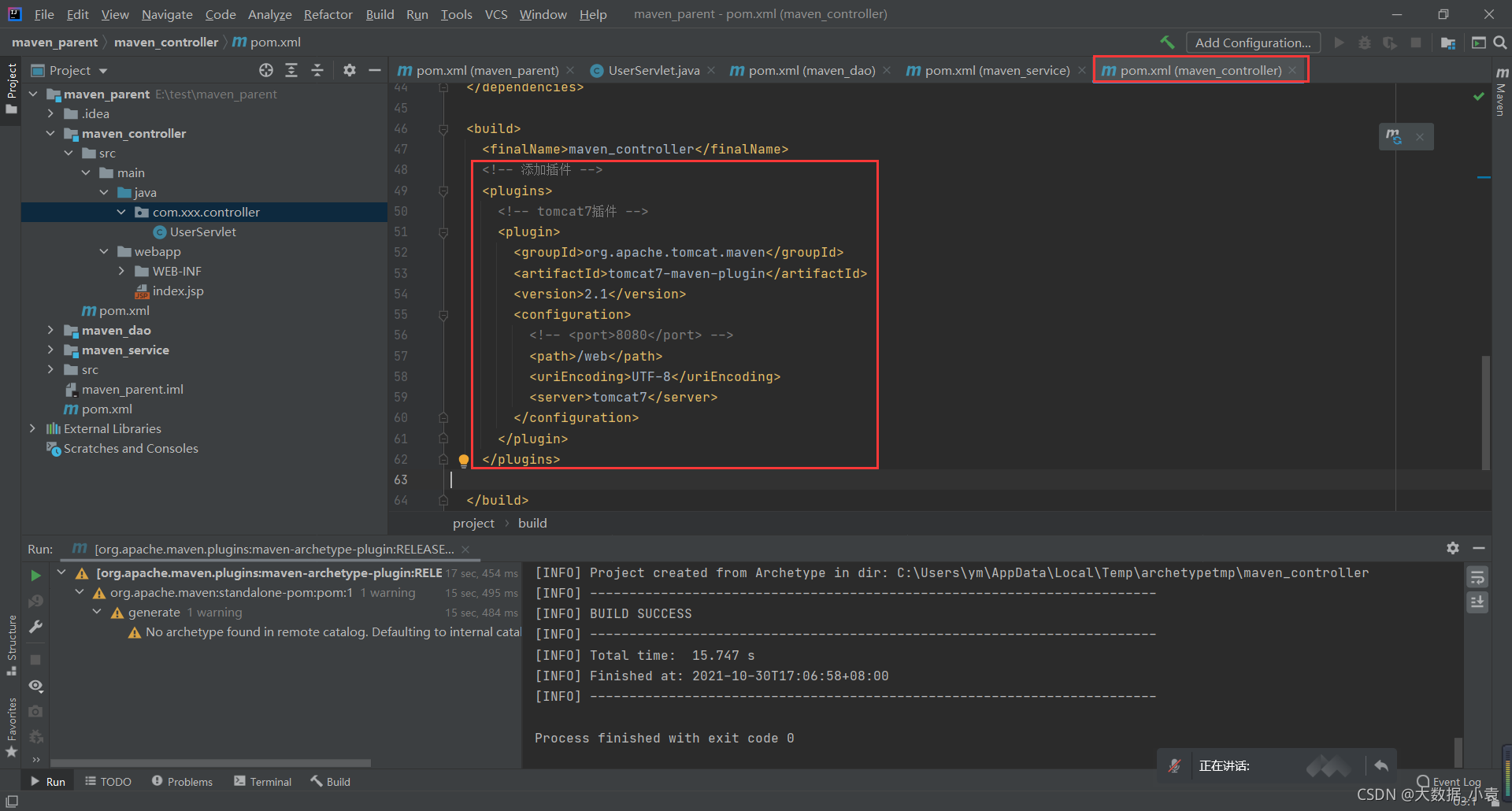Open the Refactor menu
This screenshot has width=1512, height=811.
click(x=328, y=14)
